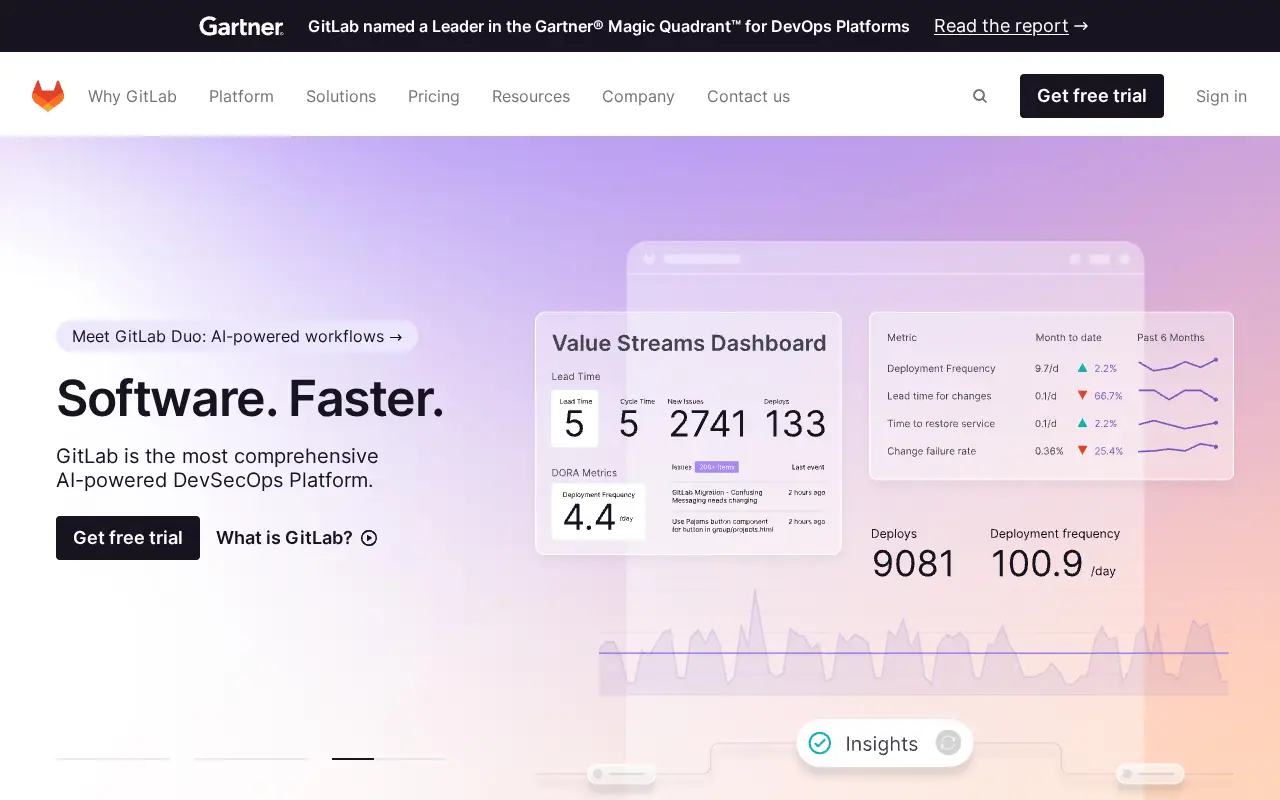1280x800 pixels.
Task: Click the deployment activity area chart
Action: 913,642
